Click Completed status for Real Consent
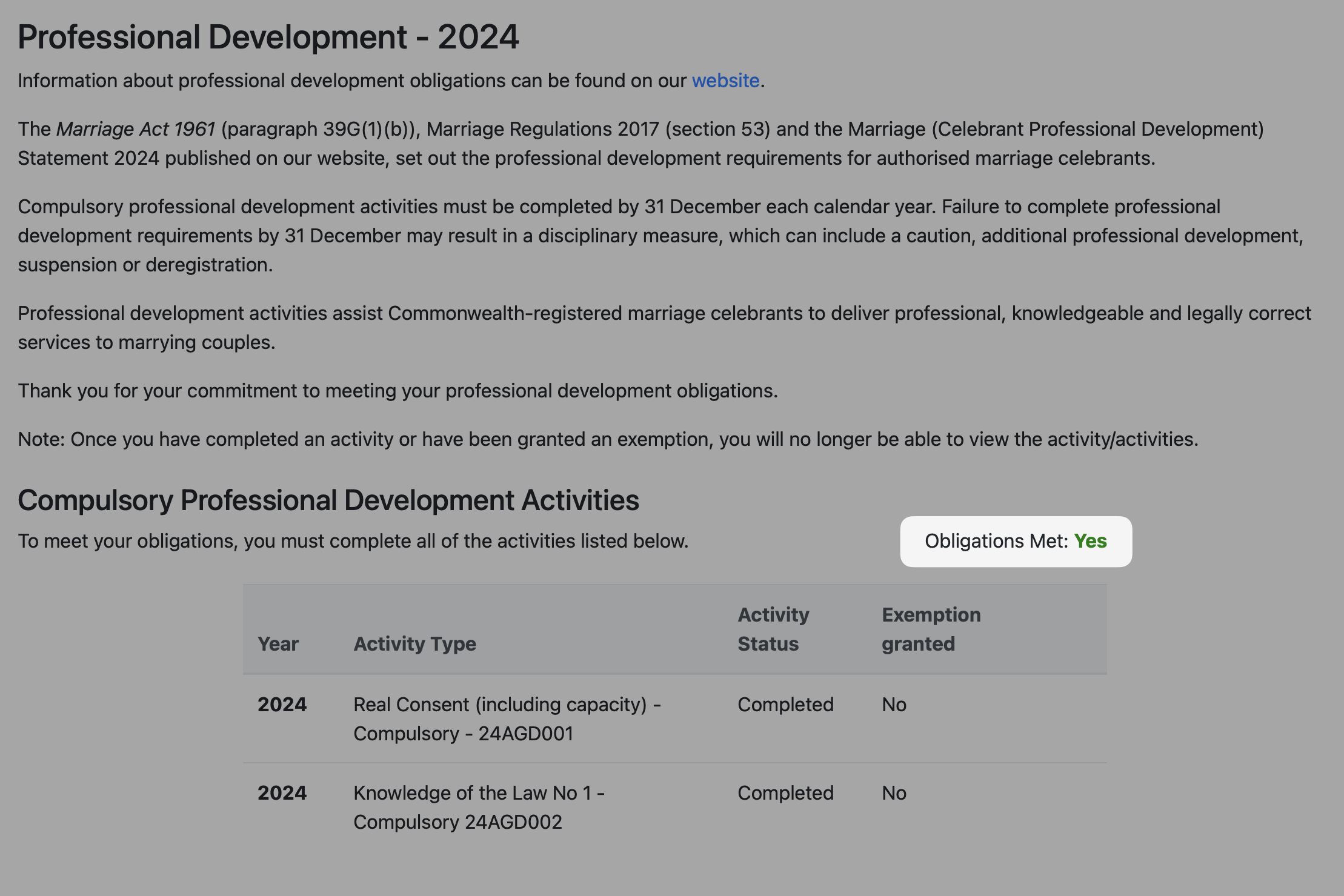 [785, 705]
